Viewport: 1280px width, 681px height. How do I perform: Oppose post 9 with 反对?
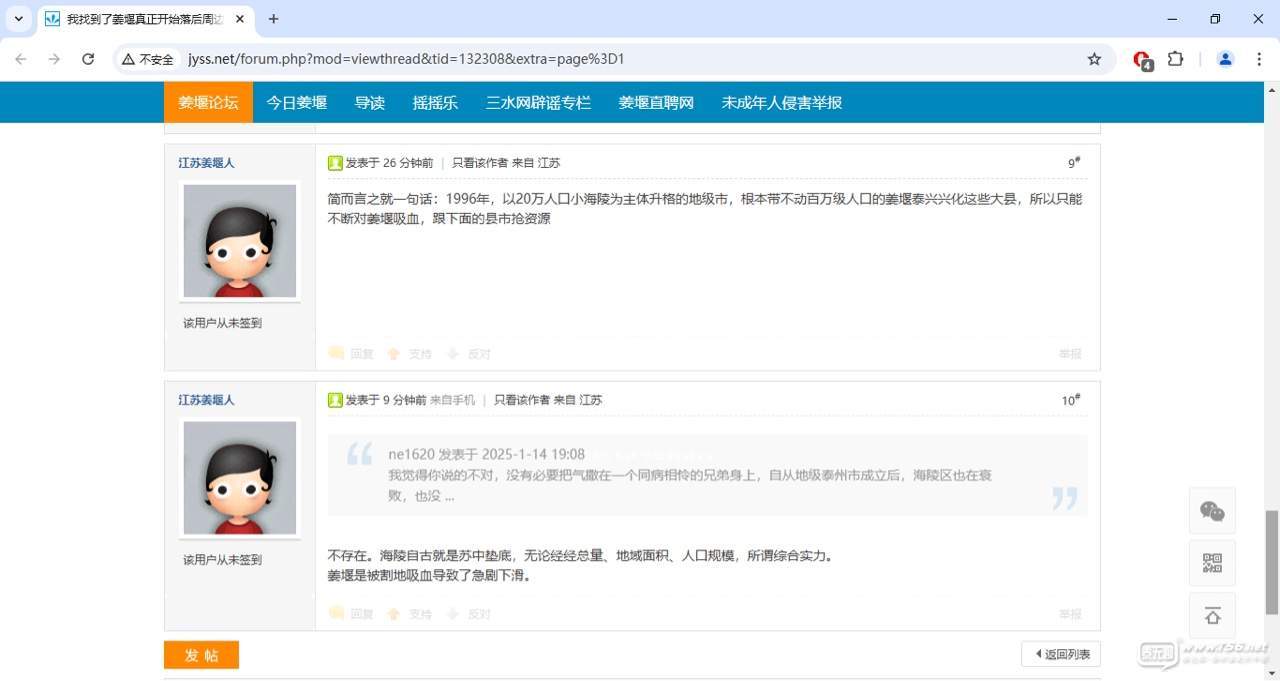click(x=469, y=354)
